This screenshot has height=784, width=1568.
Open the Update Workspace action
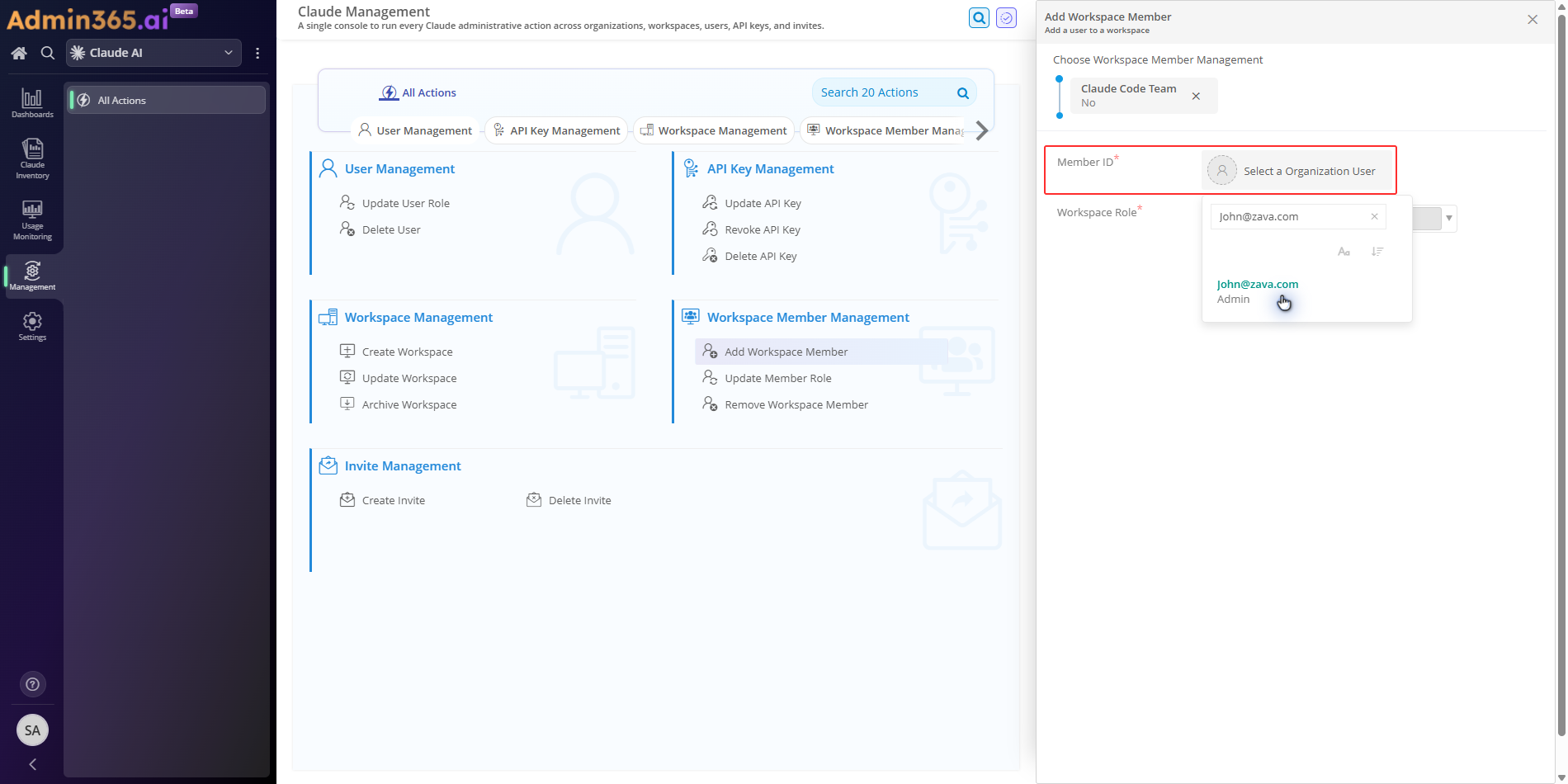pyautogui.click(x=409, y=378)
